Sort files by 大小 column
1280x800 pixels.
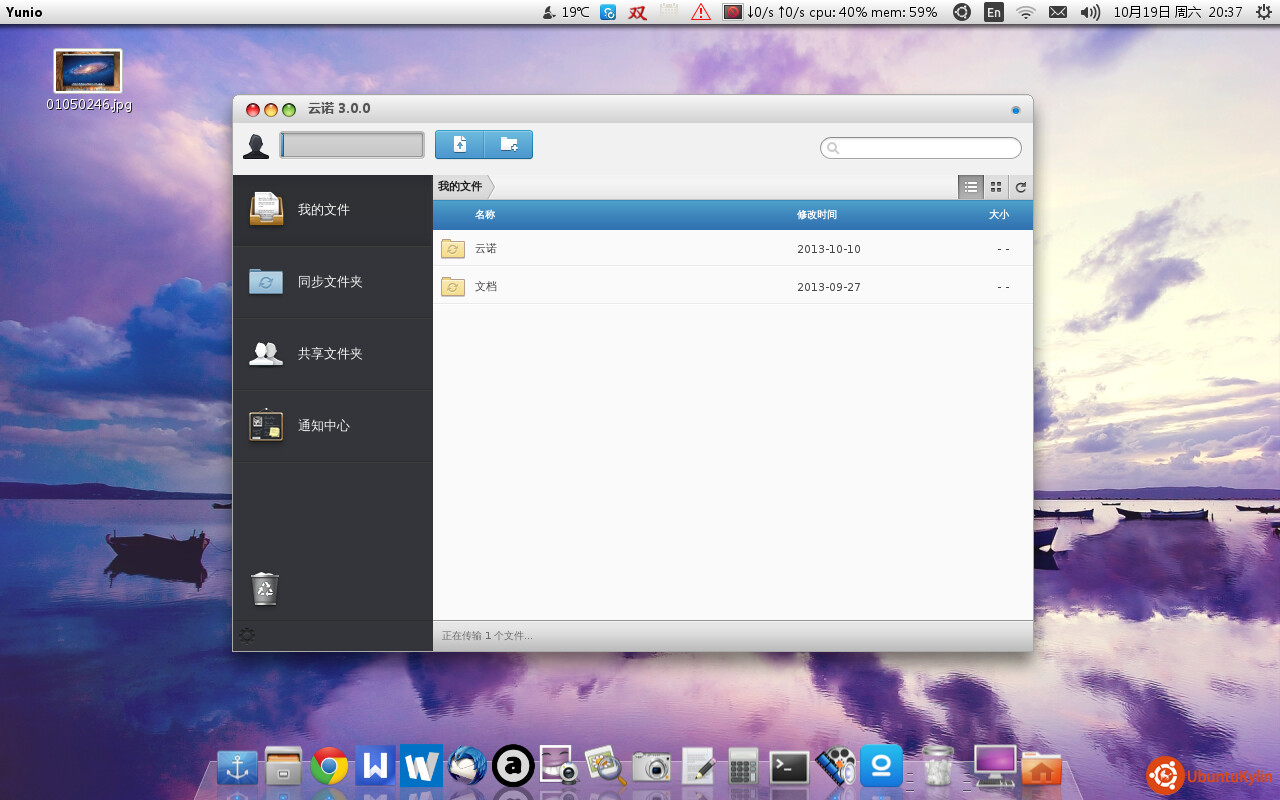(x=998, y=215)
